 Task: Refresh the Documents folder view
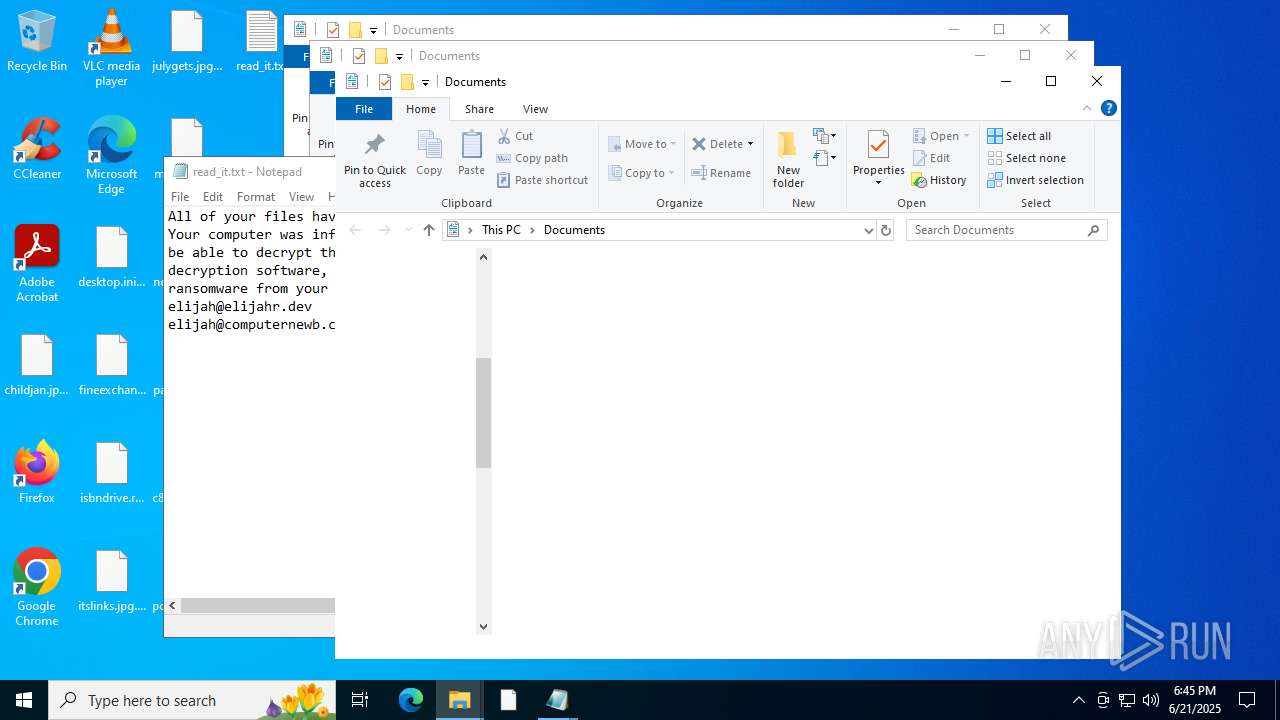(885, 230)
